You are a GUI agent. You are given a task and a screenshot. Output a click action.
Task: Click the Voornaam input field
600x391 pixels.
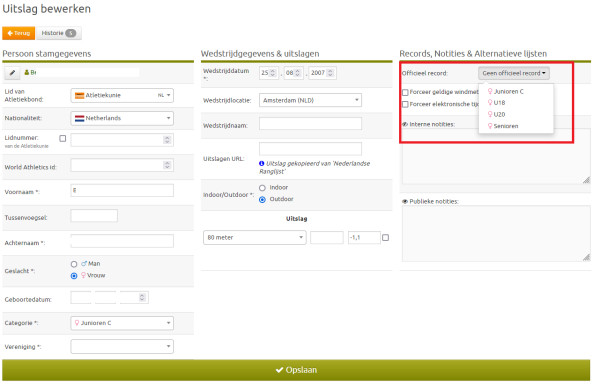pos(122,191)
